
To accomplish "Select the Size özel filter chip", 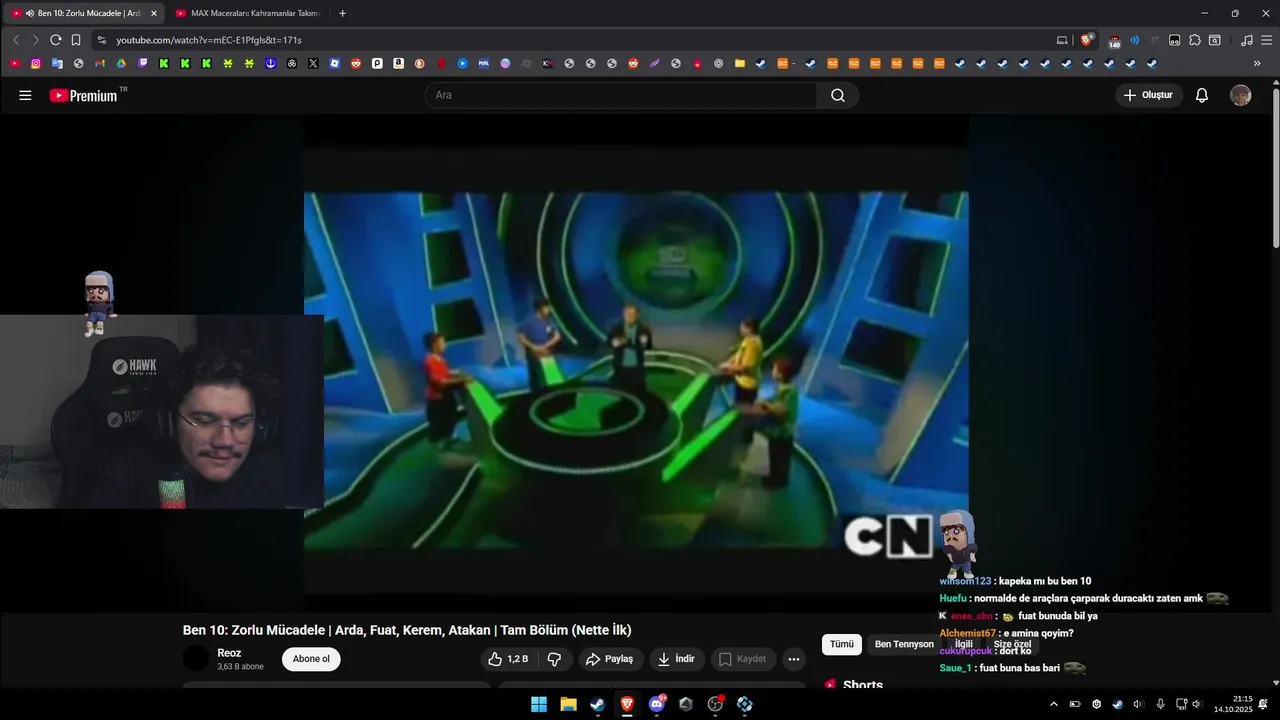I will pyautogui.click(x=1012, y=644).
